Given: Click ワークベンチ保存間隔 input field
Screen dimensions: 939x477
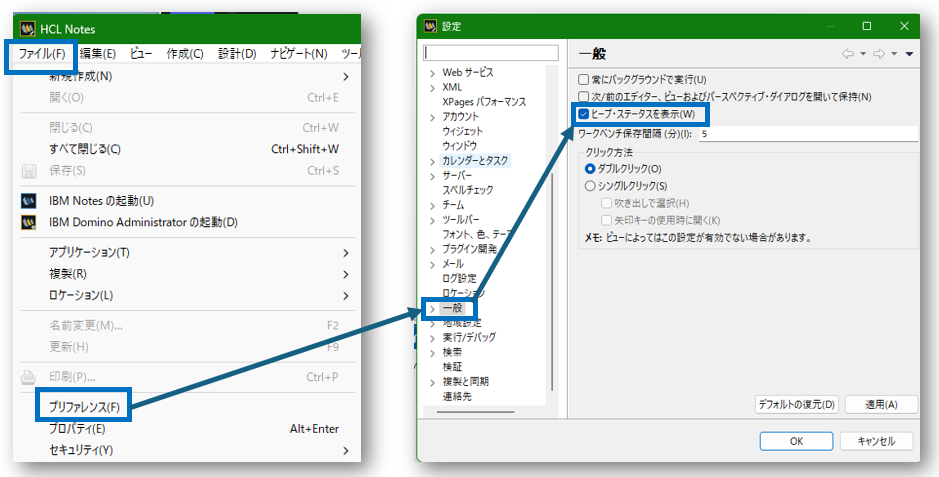Looking at the screenshot, I should (x=806, y=134).
